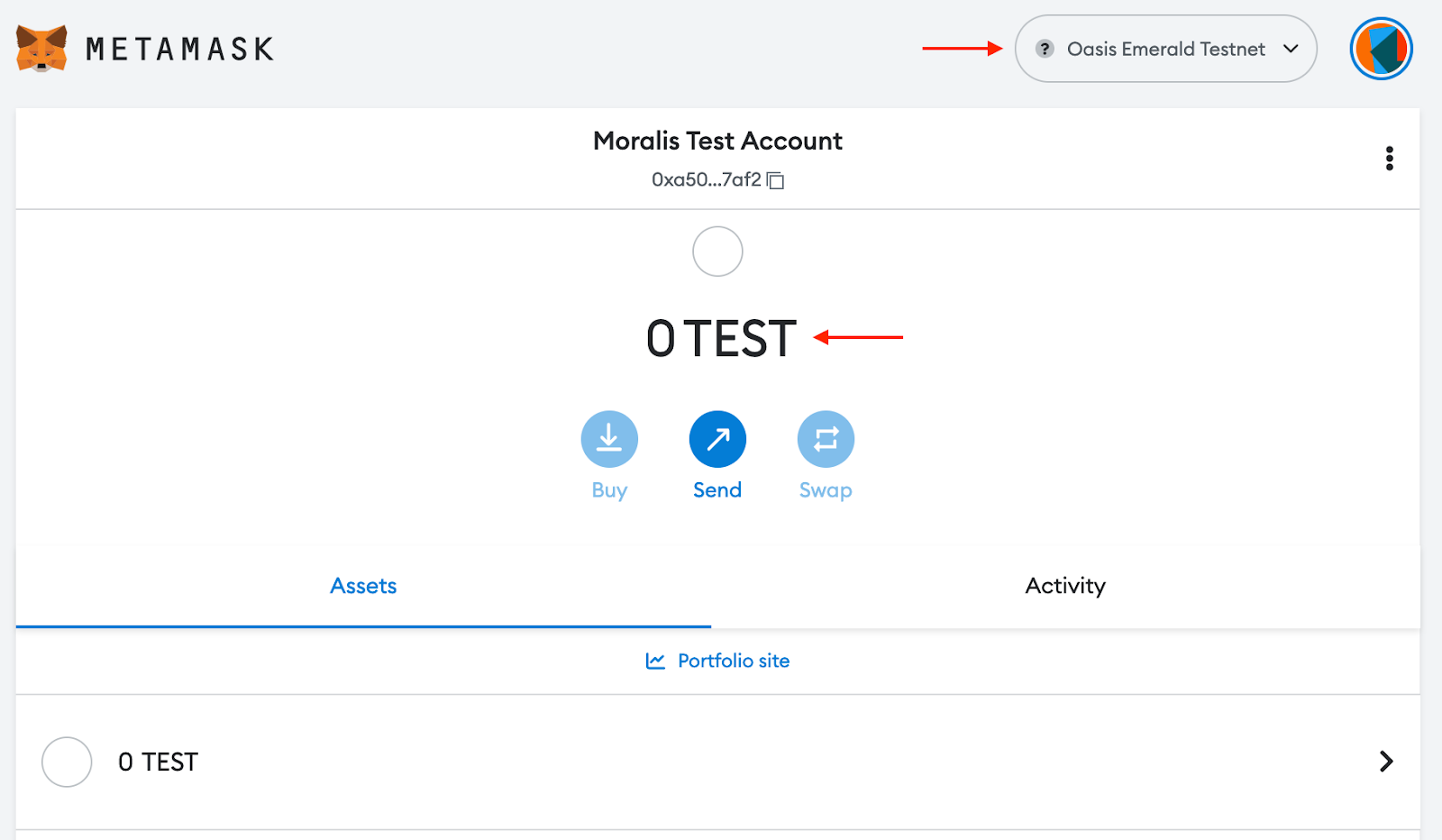Image resolution: width=1442 pixels, height=840 pixels.
Task: Expand the 0 TEST asset chevron
Action: 1386,762
